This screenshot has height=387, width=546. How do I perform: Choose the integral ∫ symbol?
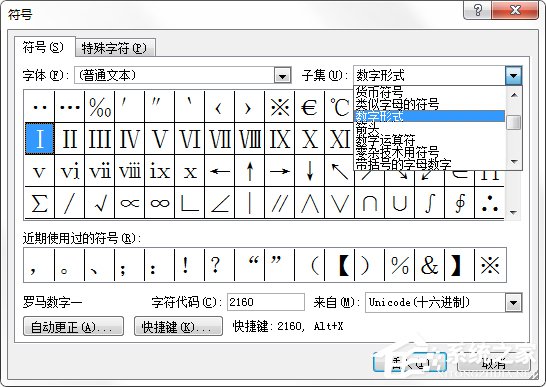point(429,203)
